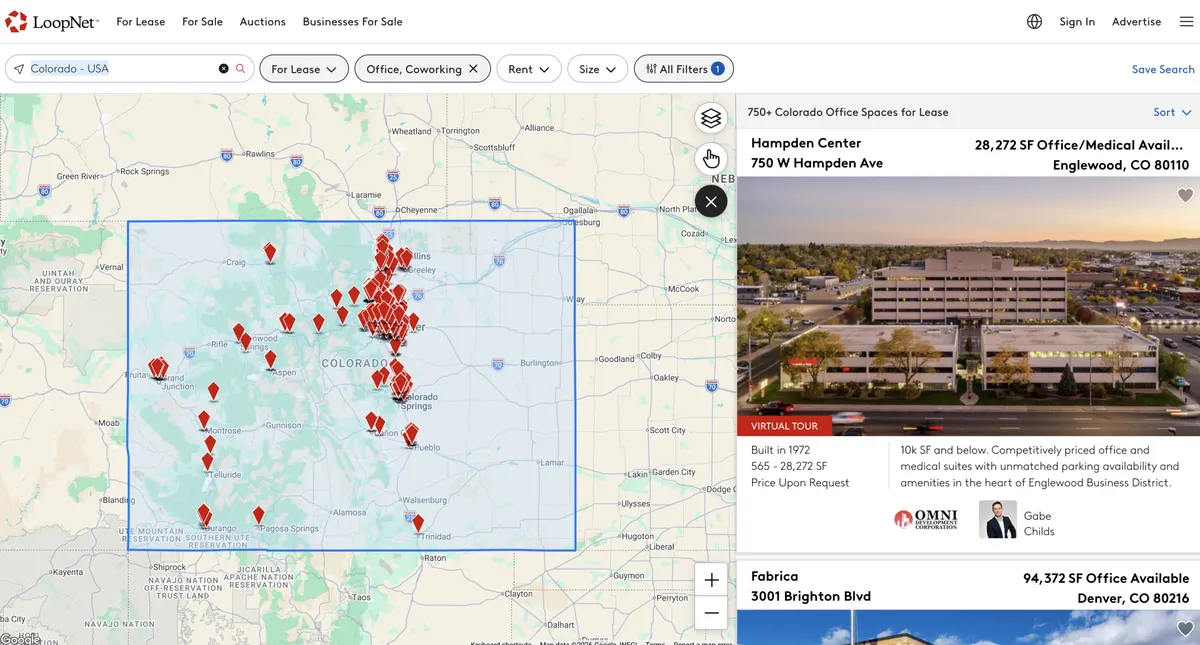Click Sign In link

(1077, 21)
